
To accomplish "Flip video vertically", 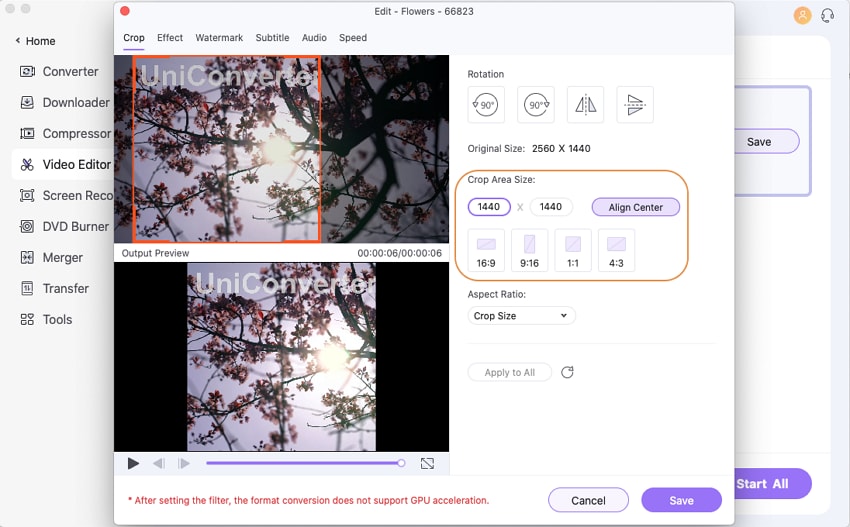I will [635, 105].
